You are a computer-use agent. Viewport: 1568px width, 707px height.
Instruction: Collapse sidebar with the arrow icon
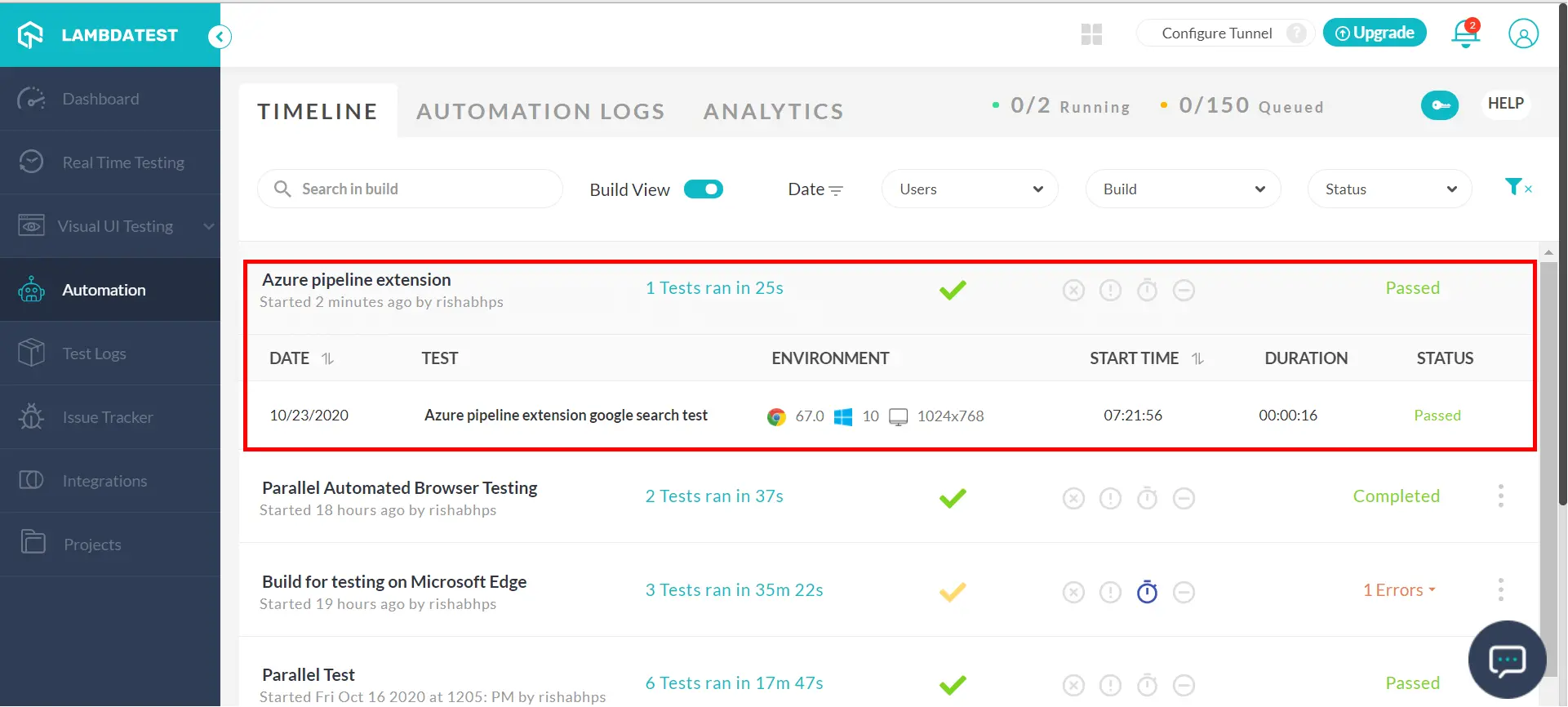point(220,37)
